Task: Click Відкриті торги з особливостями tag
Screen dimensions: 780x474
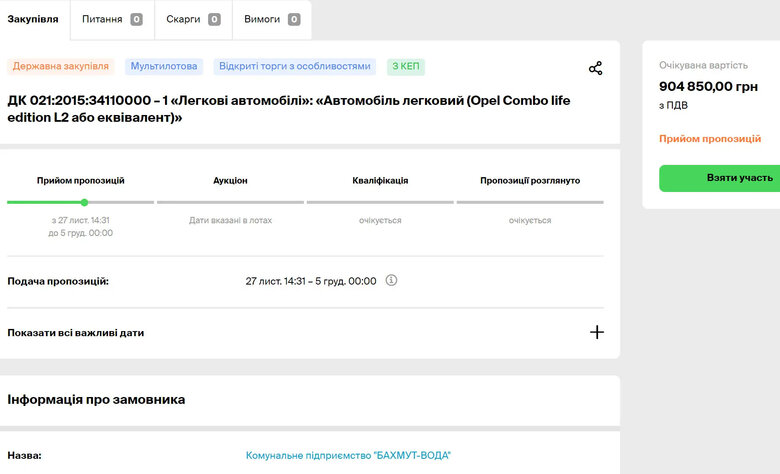Action: (295, 67)
